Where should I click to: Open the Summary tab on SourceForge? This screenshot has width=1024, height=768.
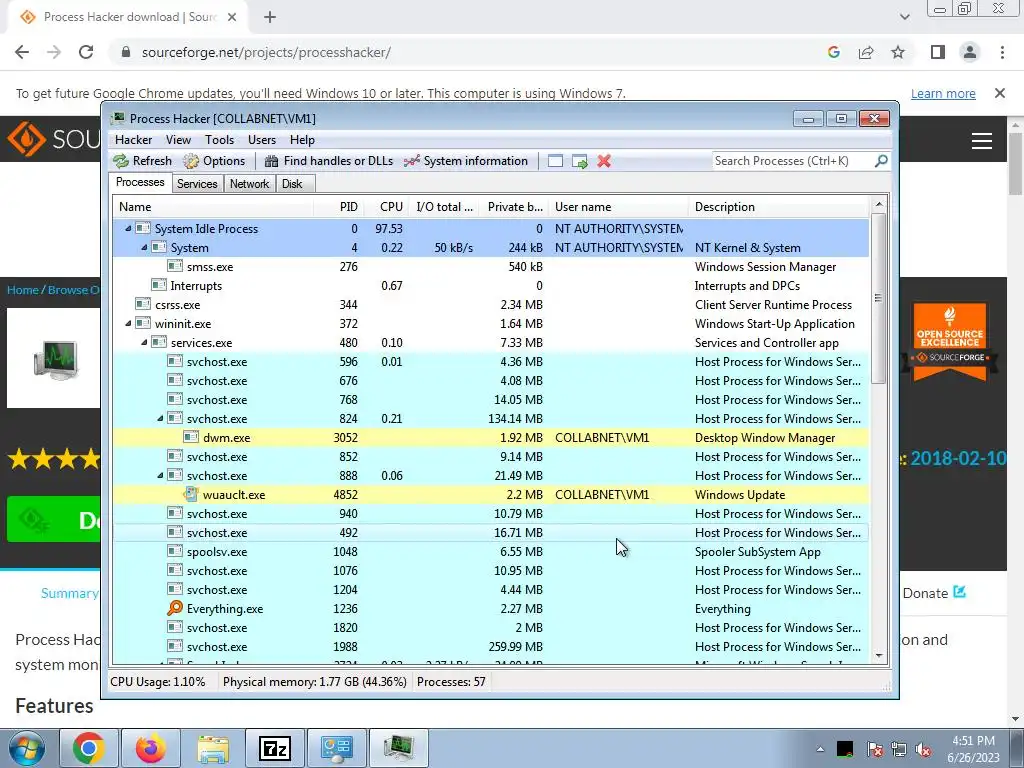(x=69, y=593)
